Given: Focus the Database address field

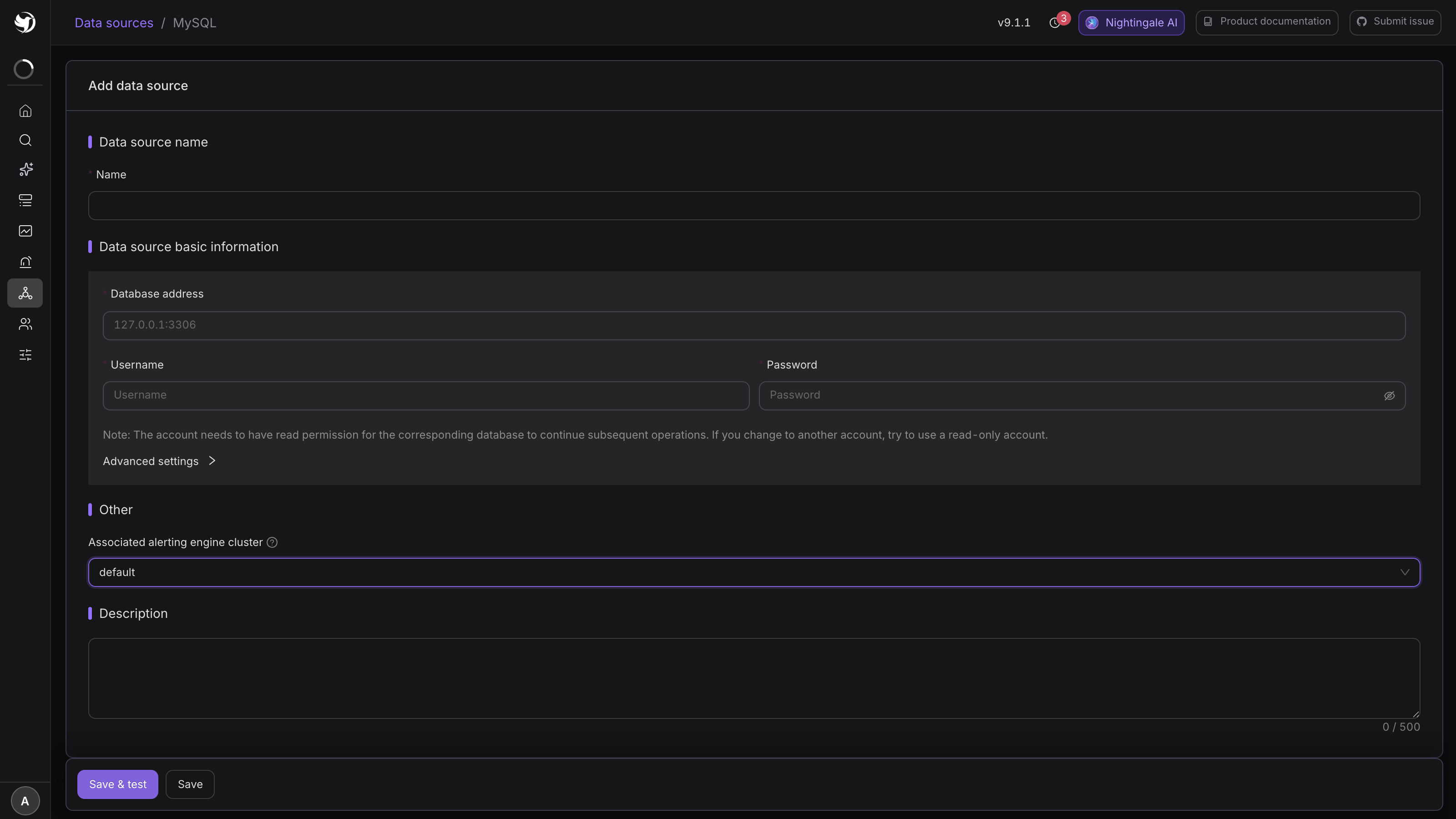Looking at the screenshot, I should 754,326.
